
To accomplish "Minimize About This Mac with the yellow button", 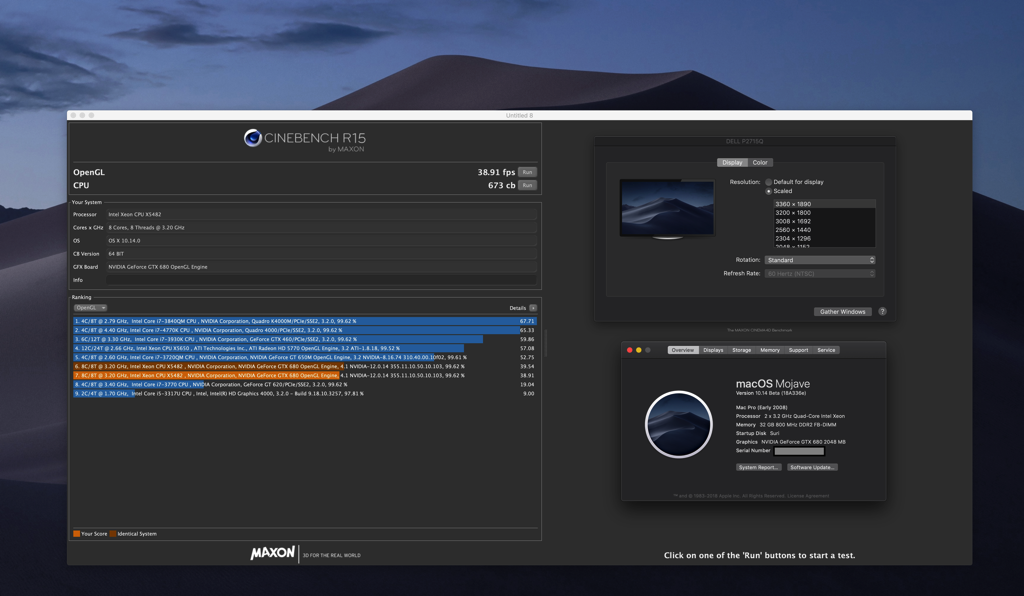I will click(639, 350).
